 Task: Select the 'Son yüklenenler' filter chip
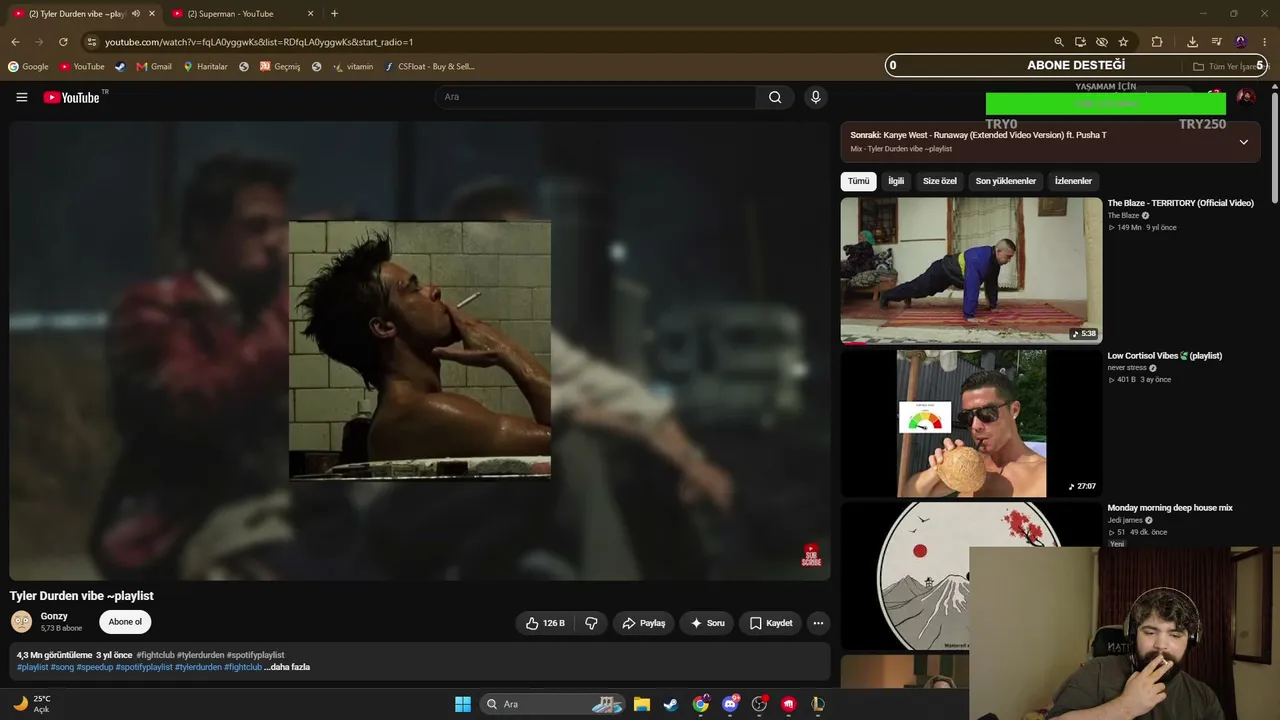click(1006, 181)
